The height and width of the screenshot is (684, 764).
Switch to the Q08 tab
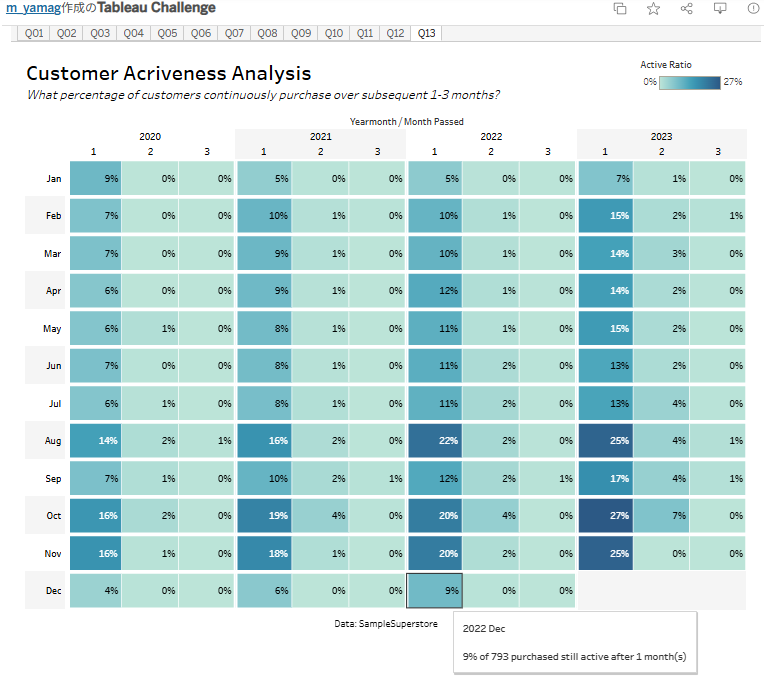tap(267, 33)
